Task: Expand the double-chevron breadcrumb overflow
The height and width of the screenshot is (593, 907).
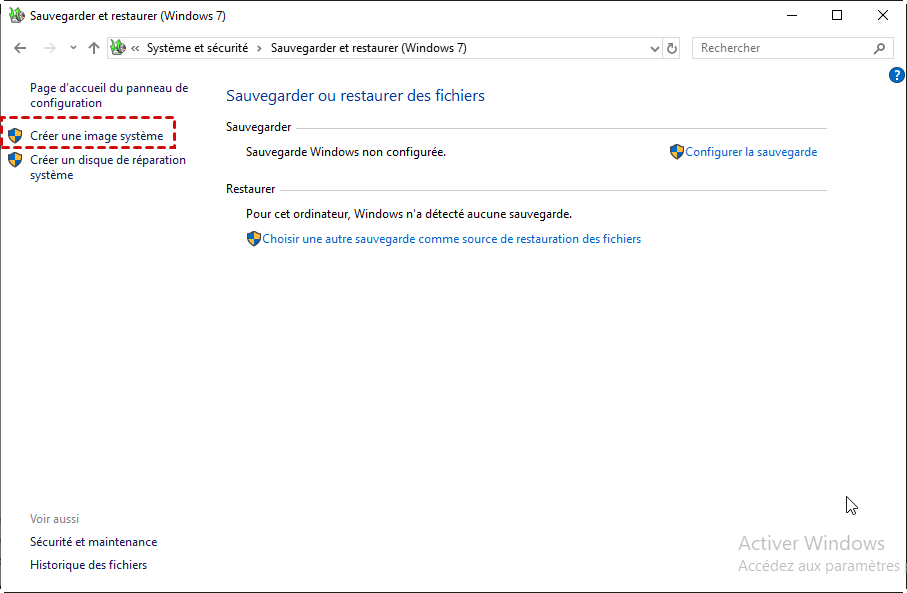Action: coord(135,49)
